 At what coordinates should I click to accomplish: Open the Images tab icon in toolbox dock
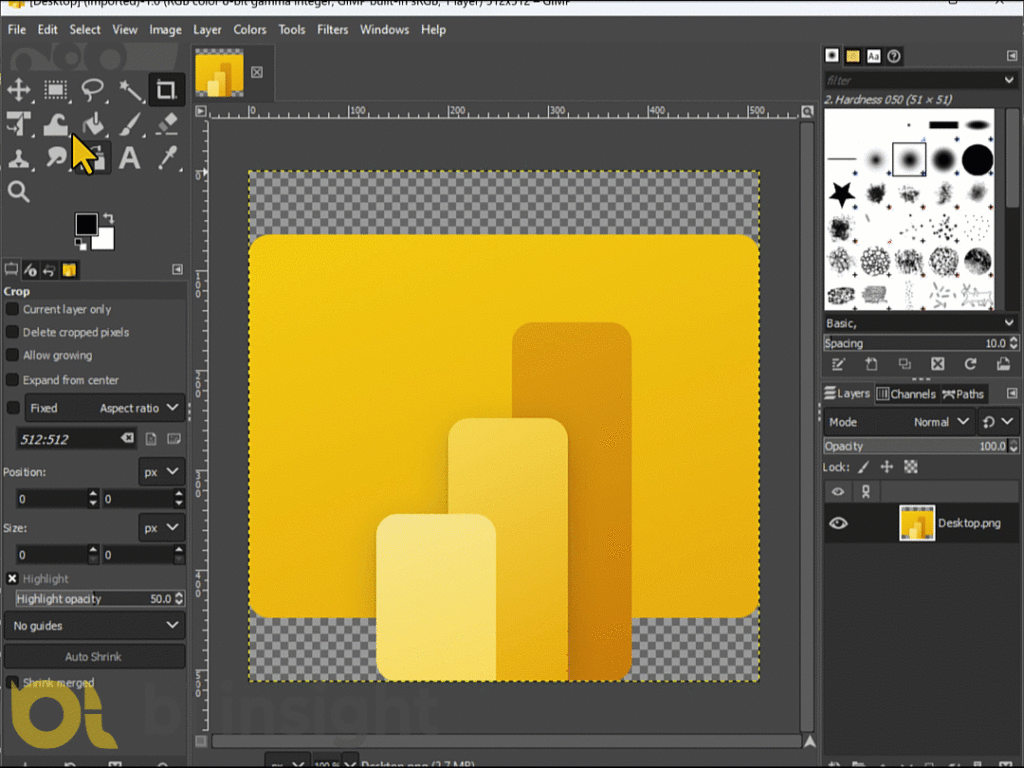[69, 270]
